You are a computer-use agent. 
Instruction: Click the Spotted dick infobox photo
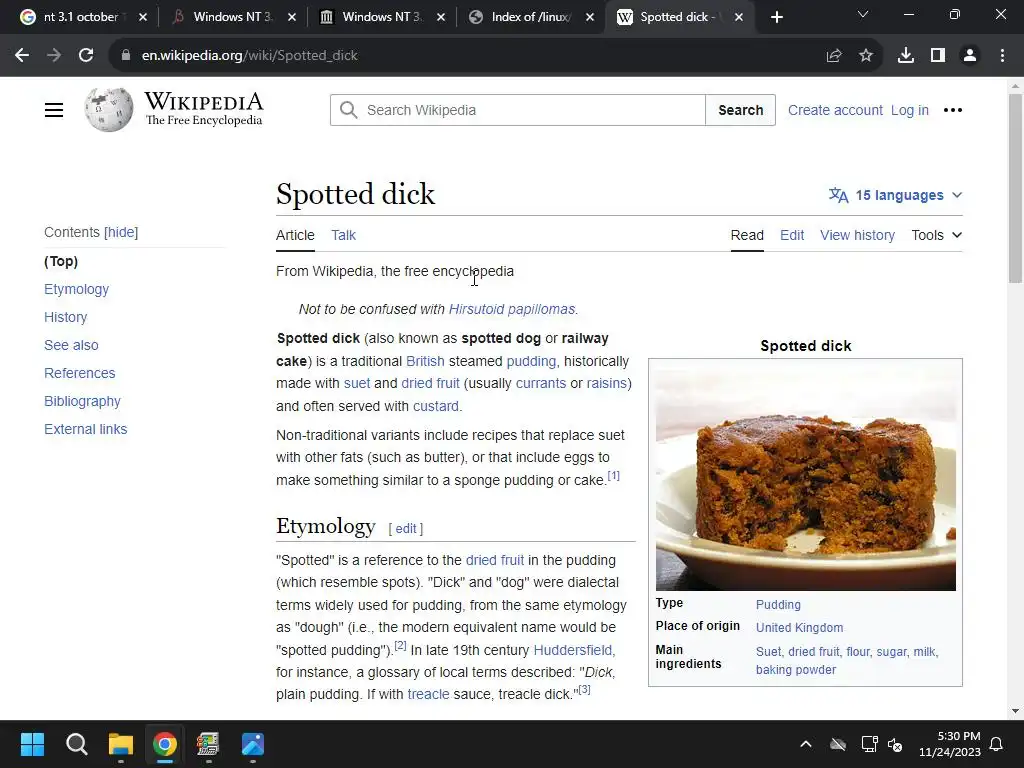click(x=806, y=479)
